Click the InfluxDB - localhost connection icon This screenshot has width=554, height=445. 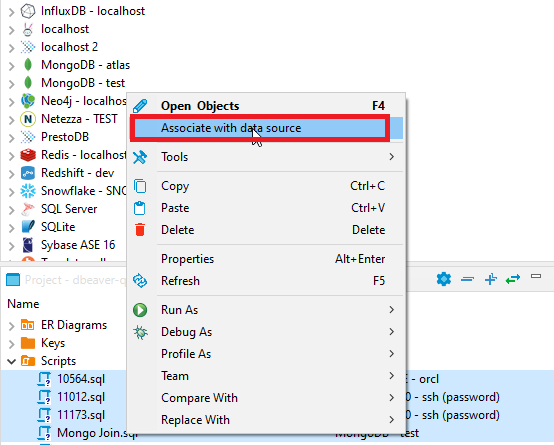[x=28, y=11]
